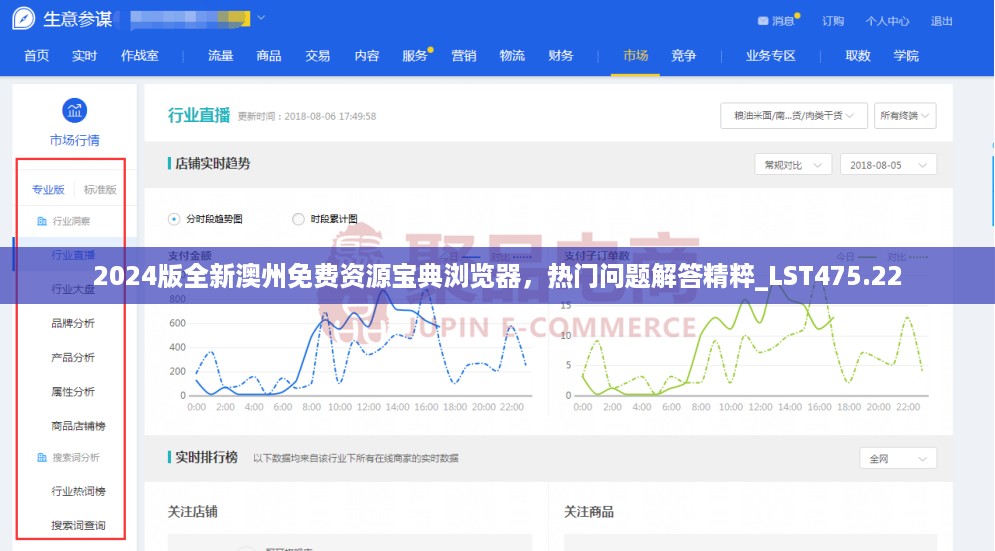
Task: Go to the 流量 navigation tab
Action: point(220,56)
